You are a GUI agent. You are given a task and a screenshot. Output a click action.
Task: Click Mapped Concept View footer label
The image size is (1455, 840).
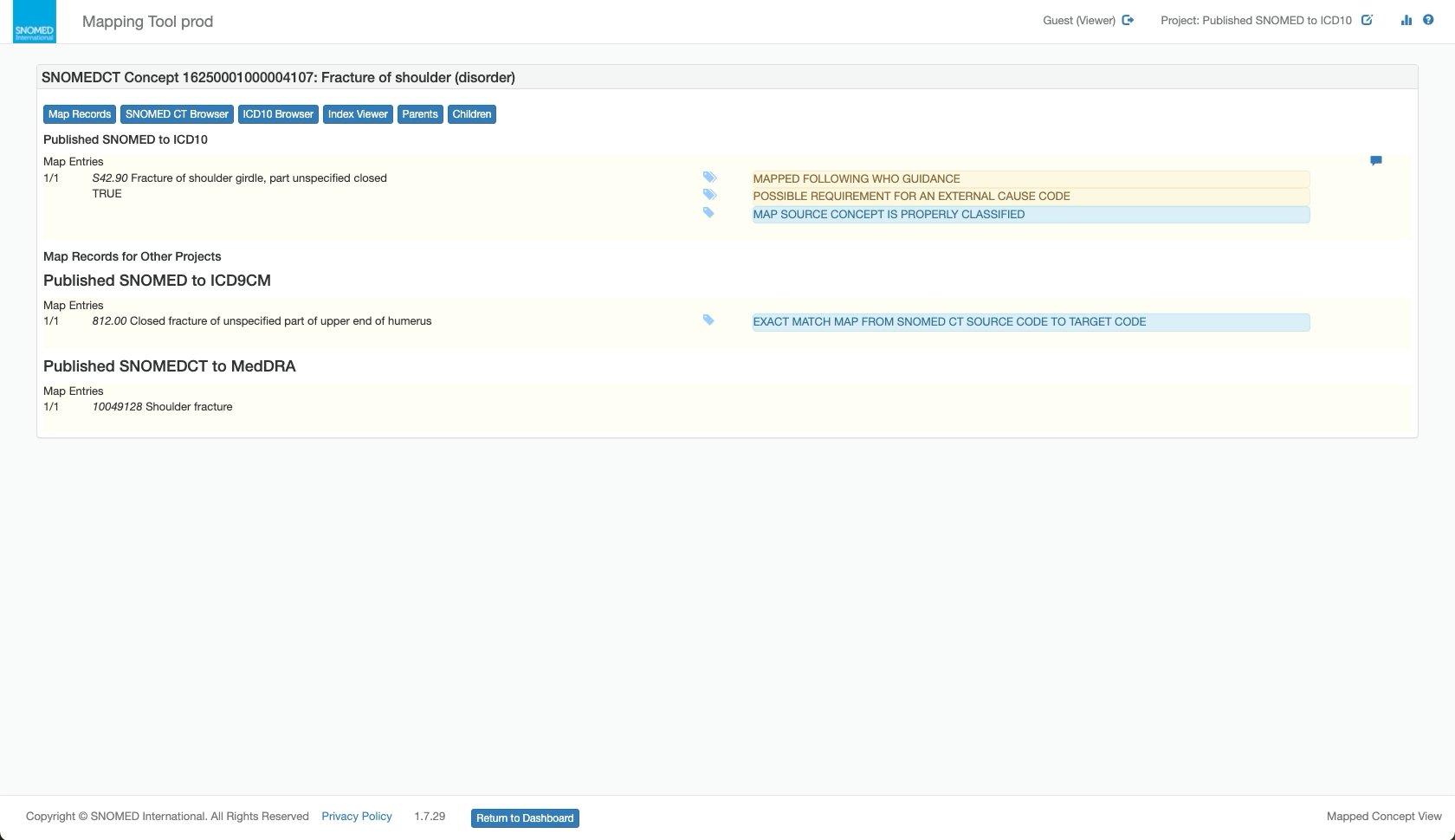(1384, 816)
